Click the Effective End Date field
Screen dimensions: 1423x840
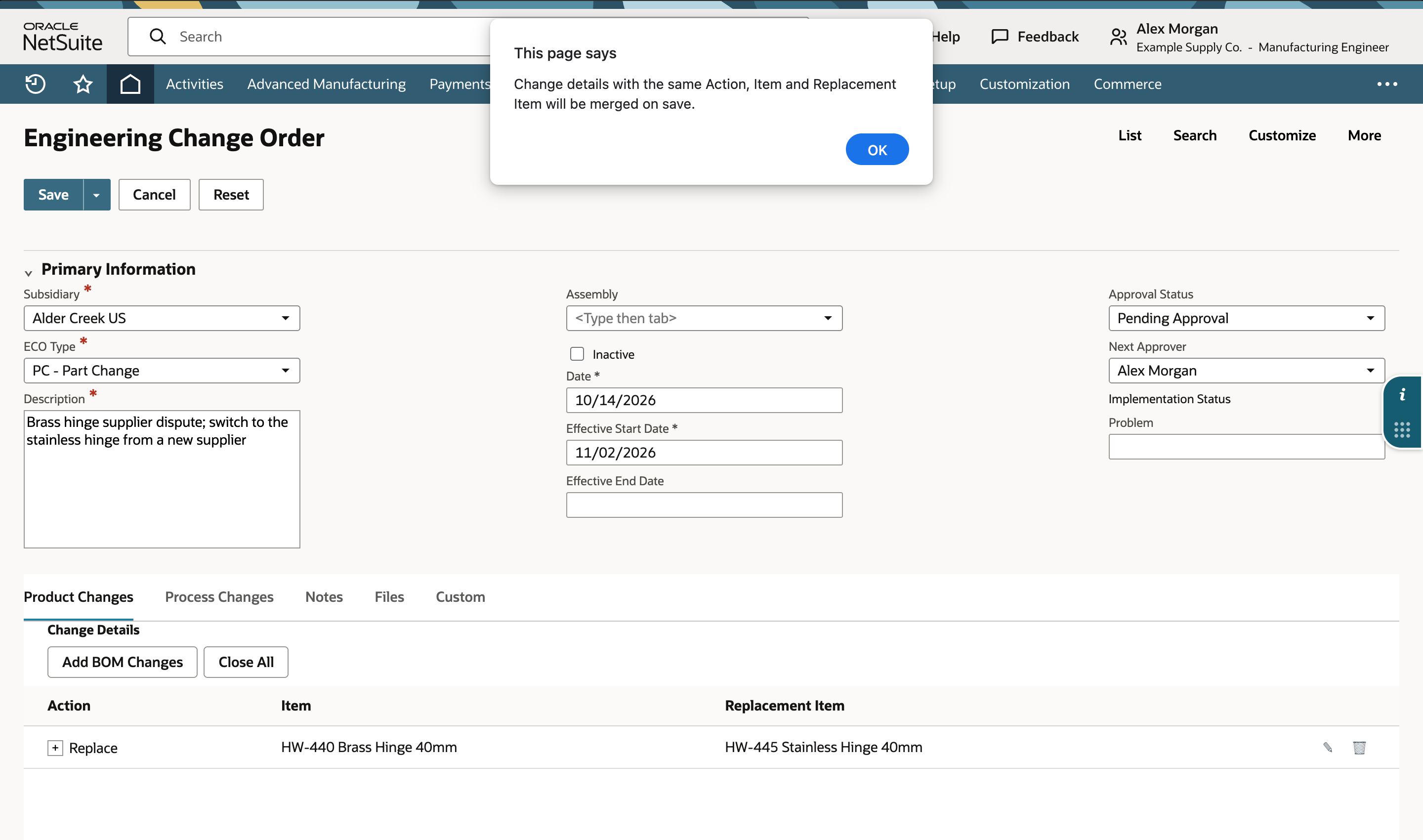point(704,504)
